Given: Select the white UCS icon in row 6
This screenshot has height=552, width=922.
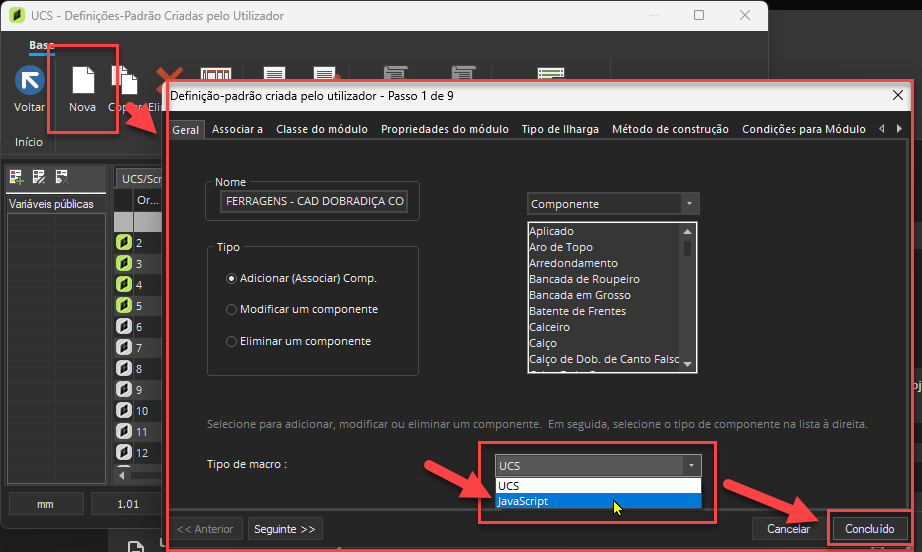Looking at the screenshot, I should pyautogui.click(x=124, y=327).
